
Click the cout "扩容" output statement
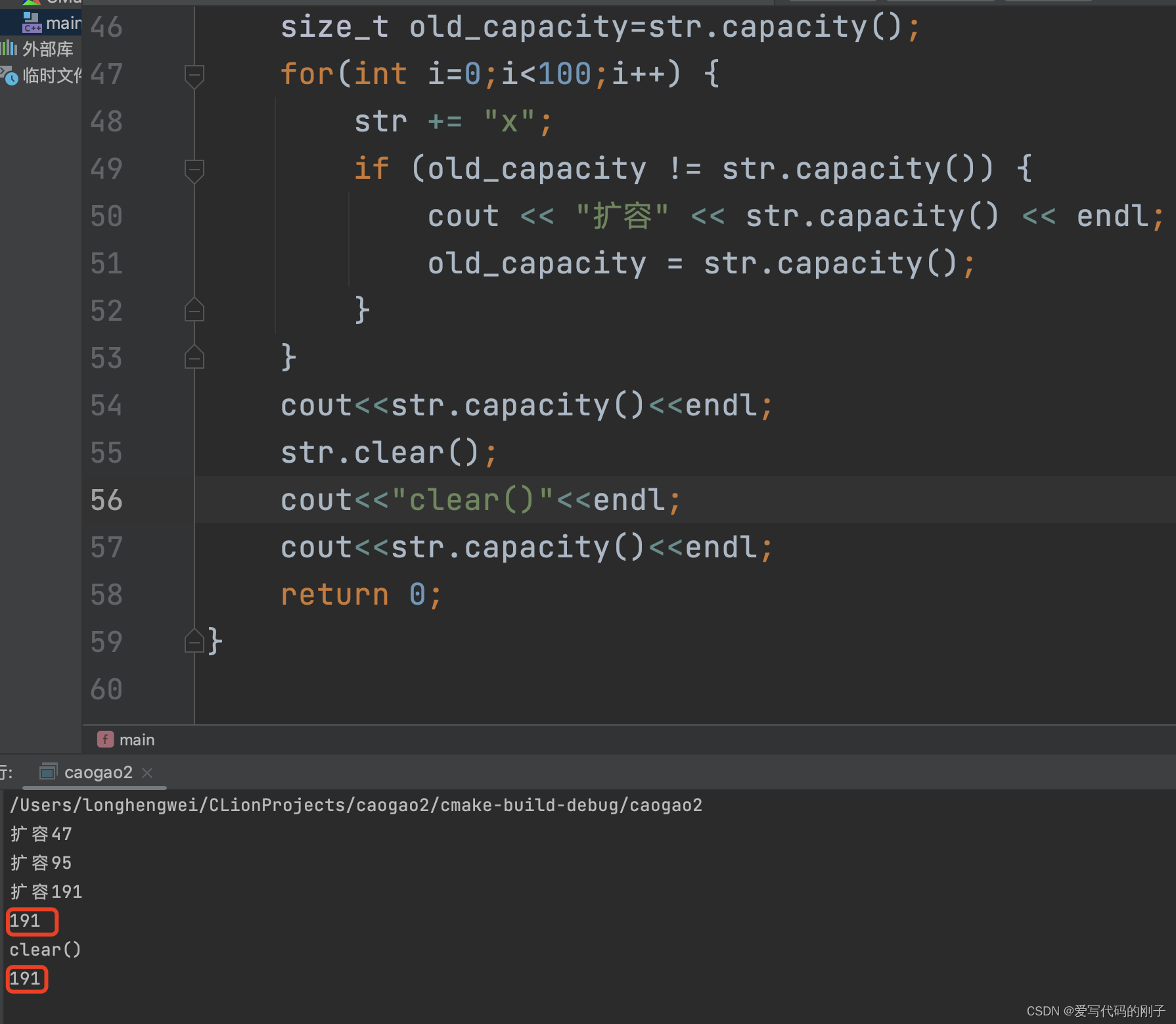796,216
